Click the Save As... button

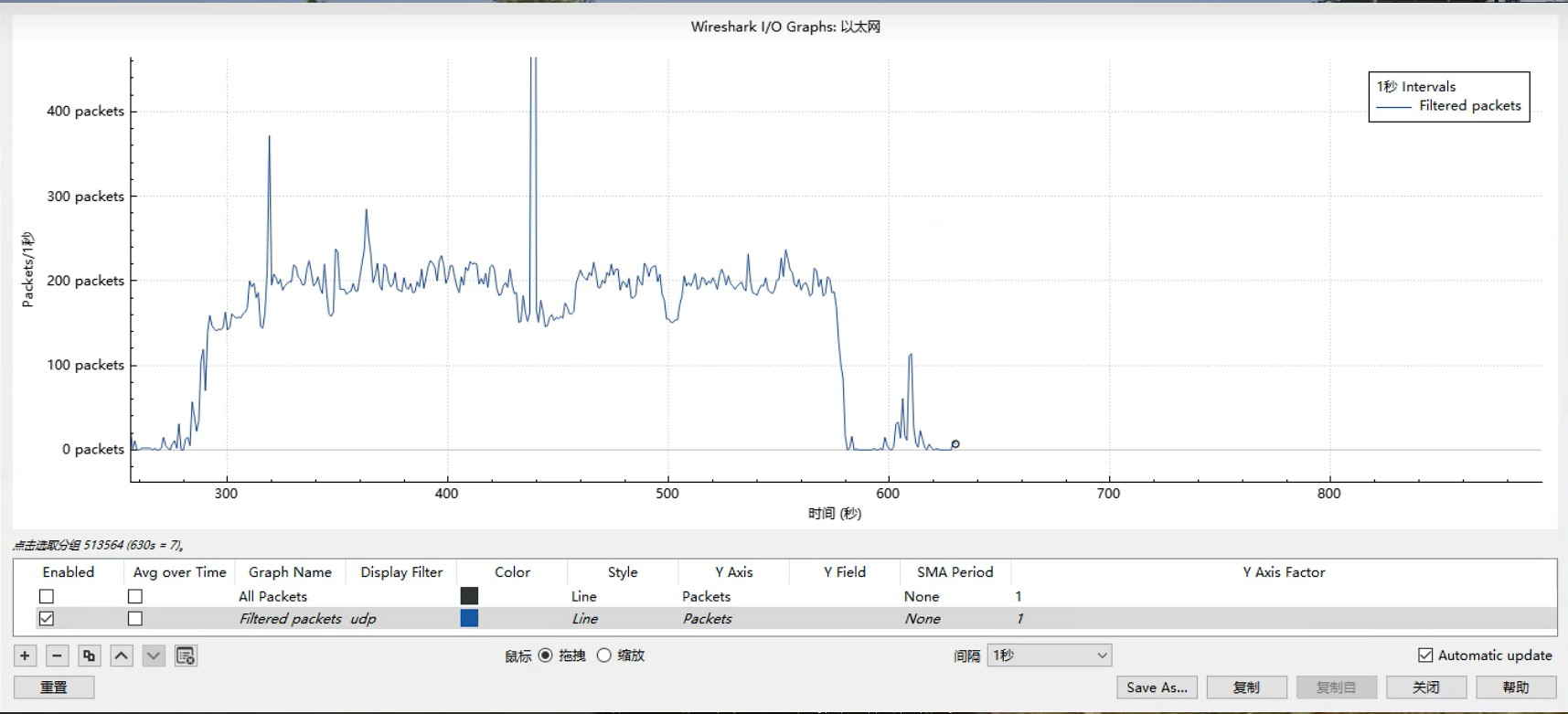[1157, 687]
